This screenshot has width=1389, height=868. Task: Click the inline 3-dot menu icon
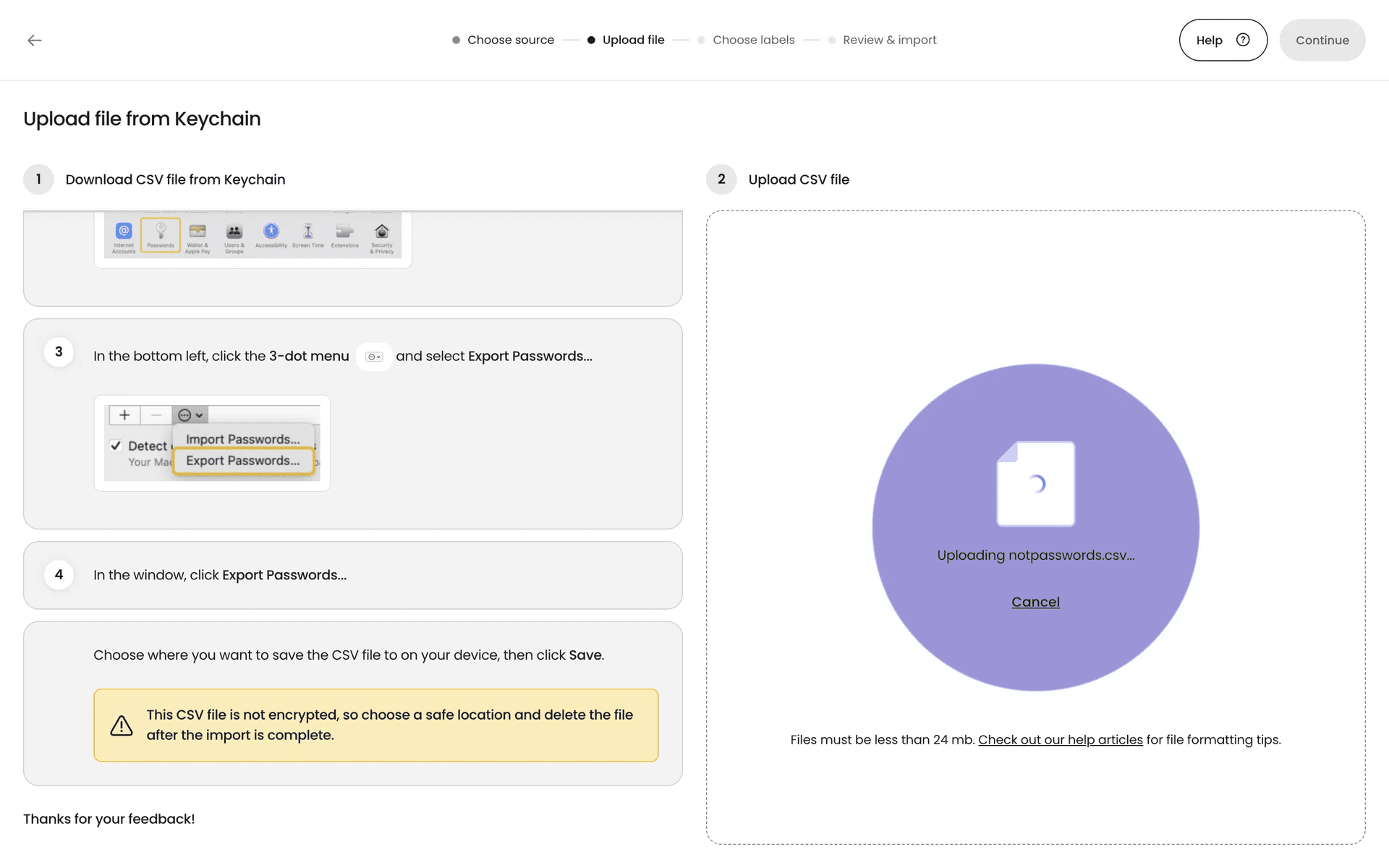(374, 357)
